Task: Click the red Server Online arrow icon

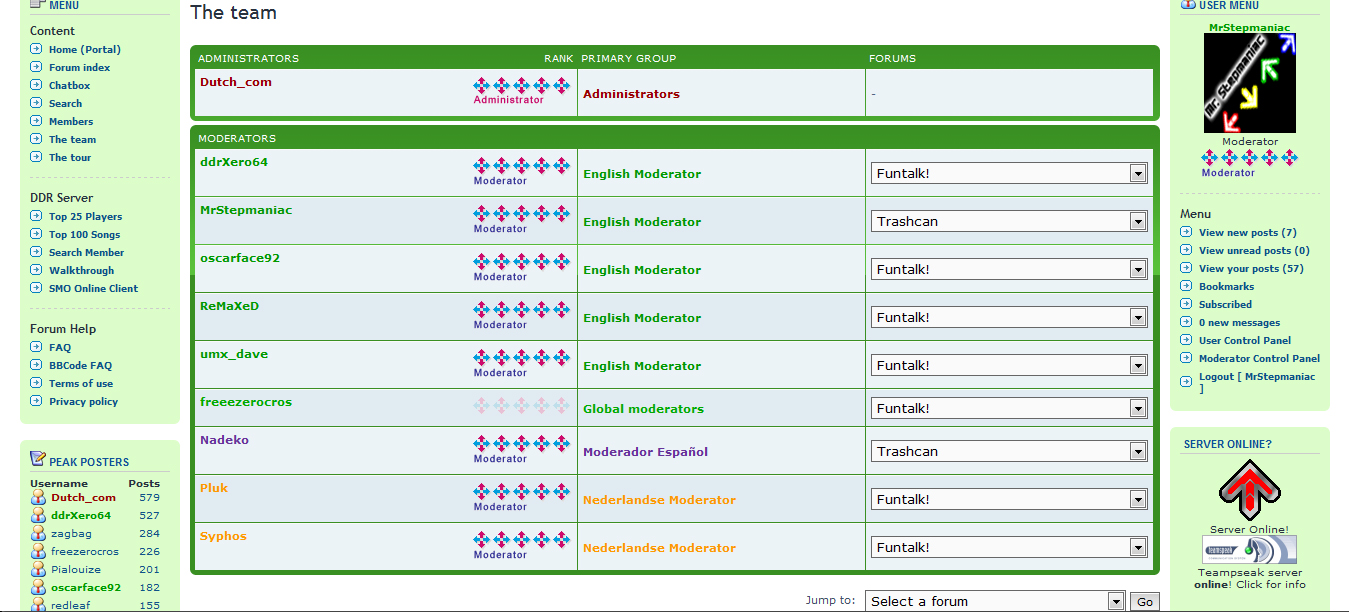Action: coord(1249,490)
